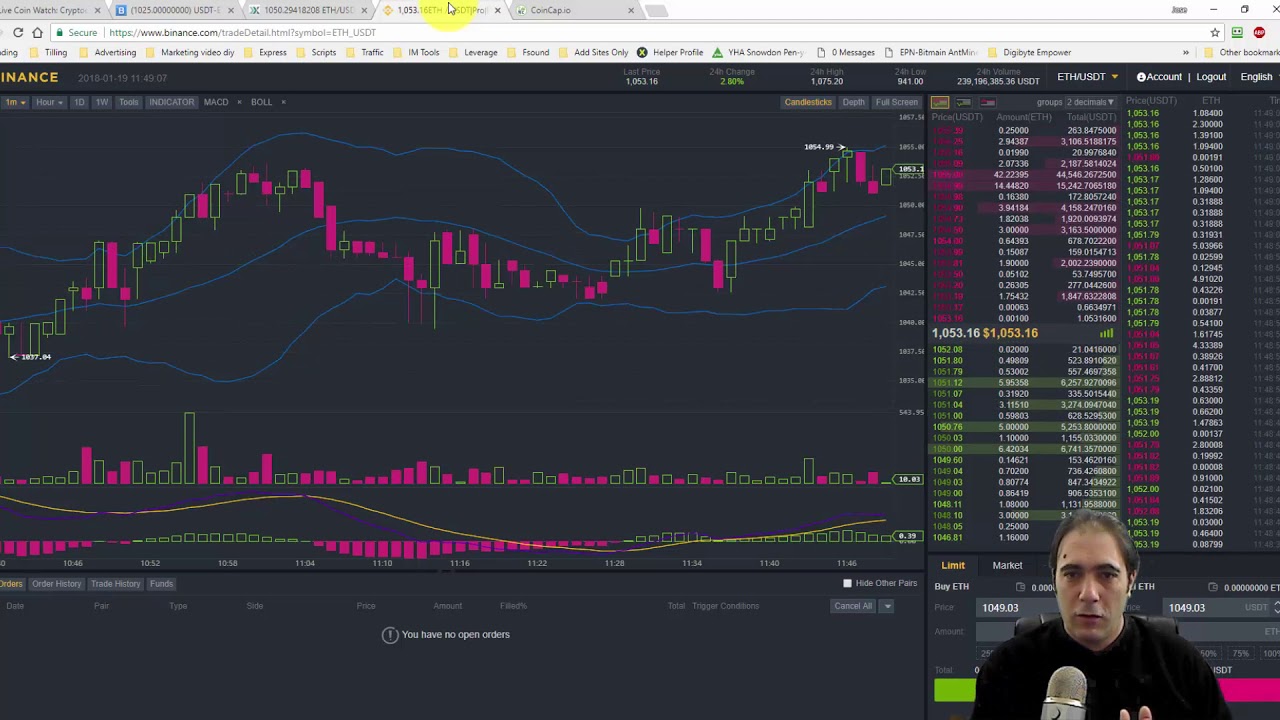Click the last price 1,053.16 in order book
Viewport: 1280px width, 720px height.
tap(956, 333)
